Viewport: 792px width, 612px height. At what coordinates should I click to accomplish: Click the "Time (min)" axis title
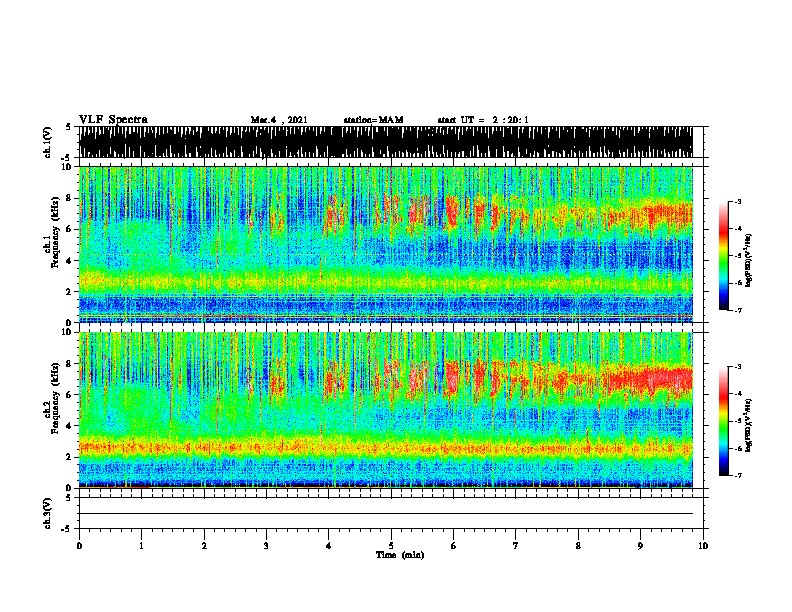(x=400, y=555)
